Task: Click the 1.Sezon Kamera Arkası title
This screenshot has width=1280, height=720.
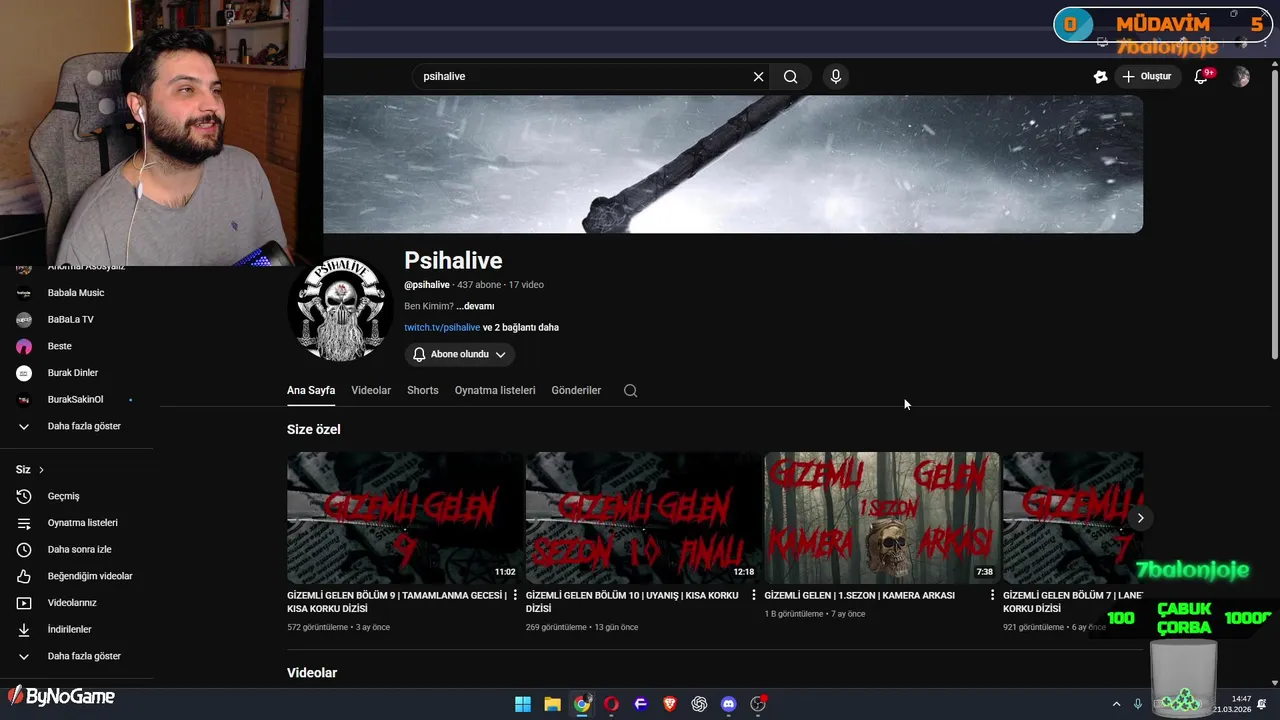Action: [859, 595]
